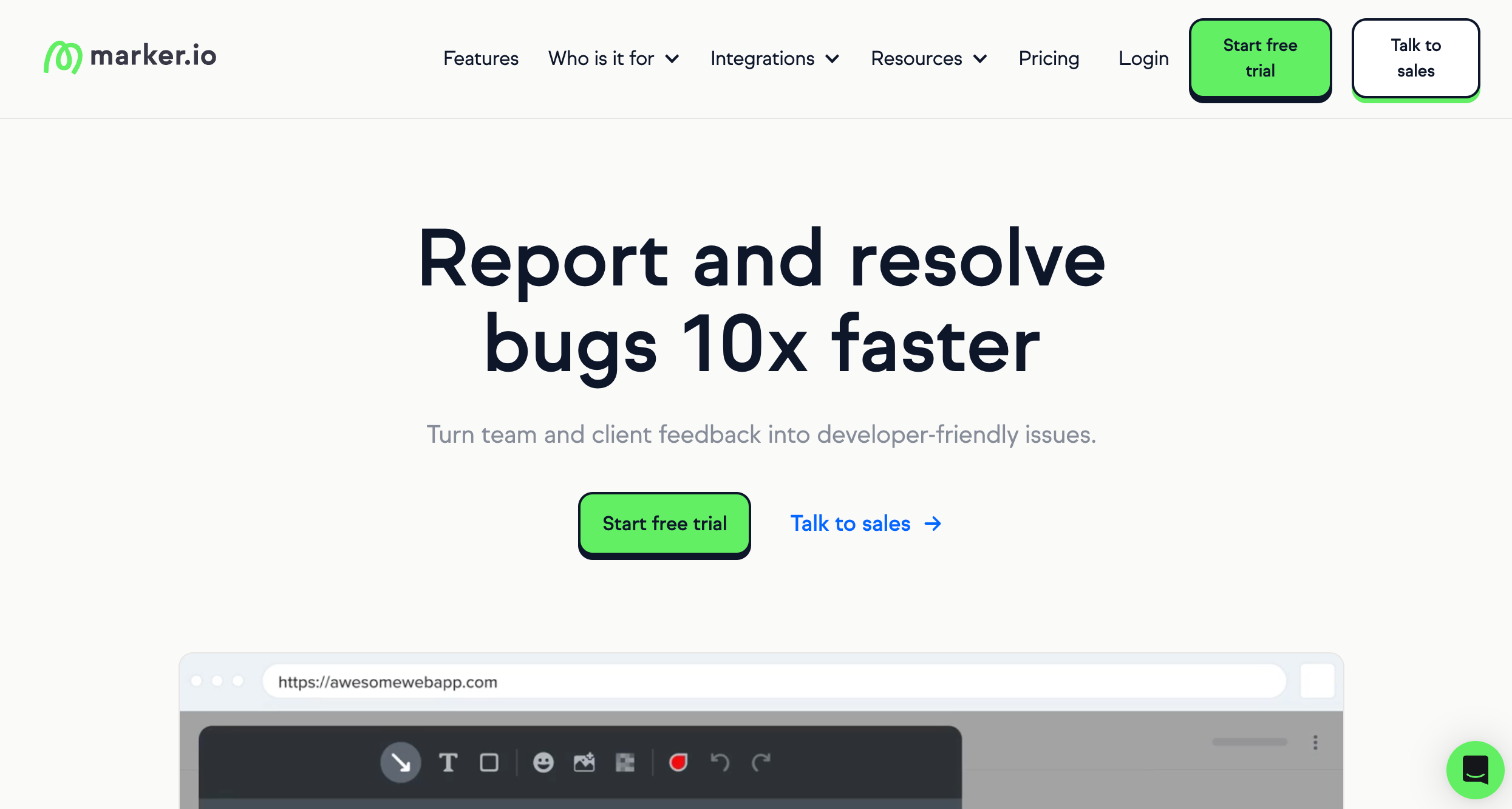Select the text annotation tool
The height and width of the screenshot is (809, 1512).
(x=448, y=762)
